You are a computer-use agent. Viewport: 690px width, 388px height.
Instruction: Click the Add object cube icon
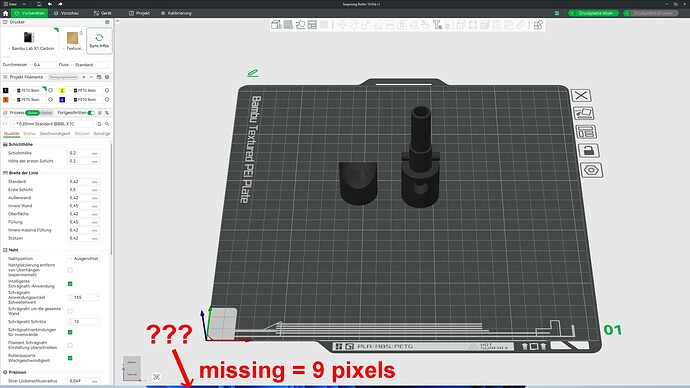tap(276, 25)
